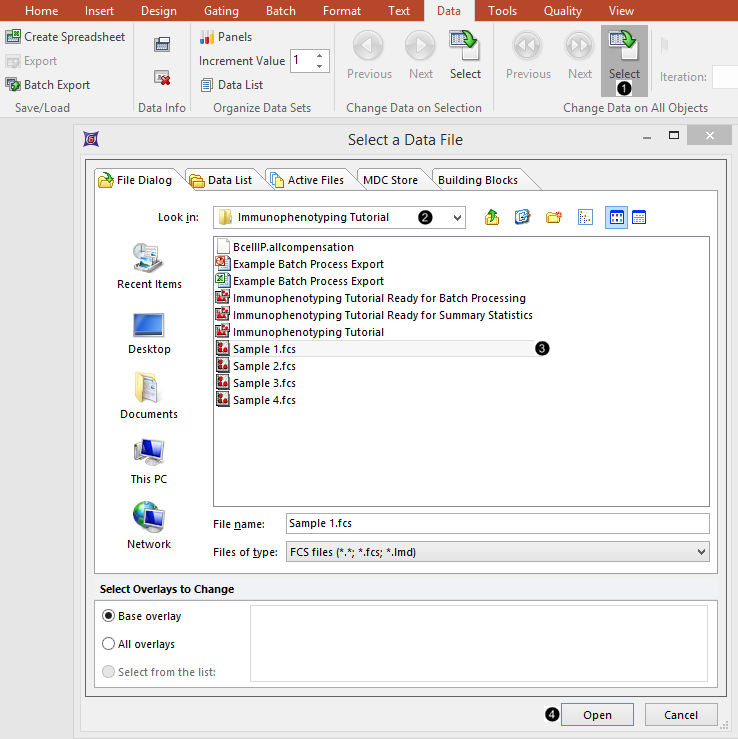Switch to details view icon

tap(639, 217)
